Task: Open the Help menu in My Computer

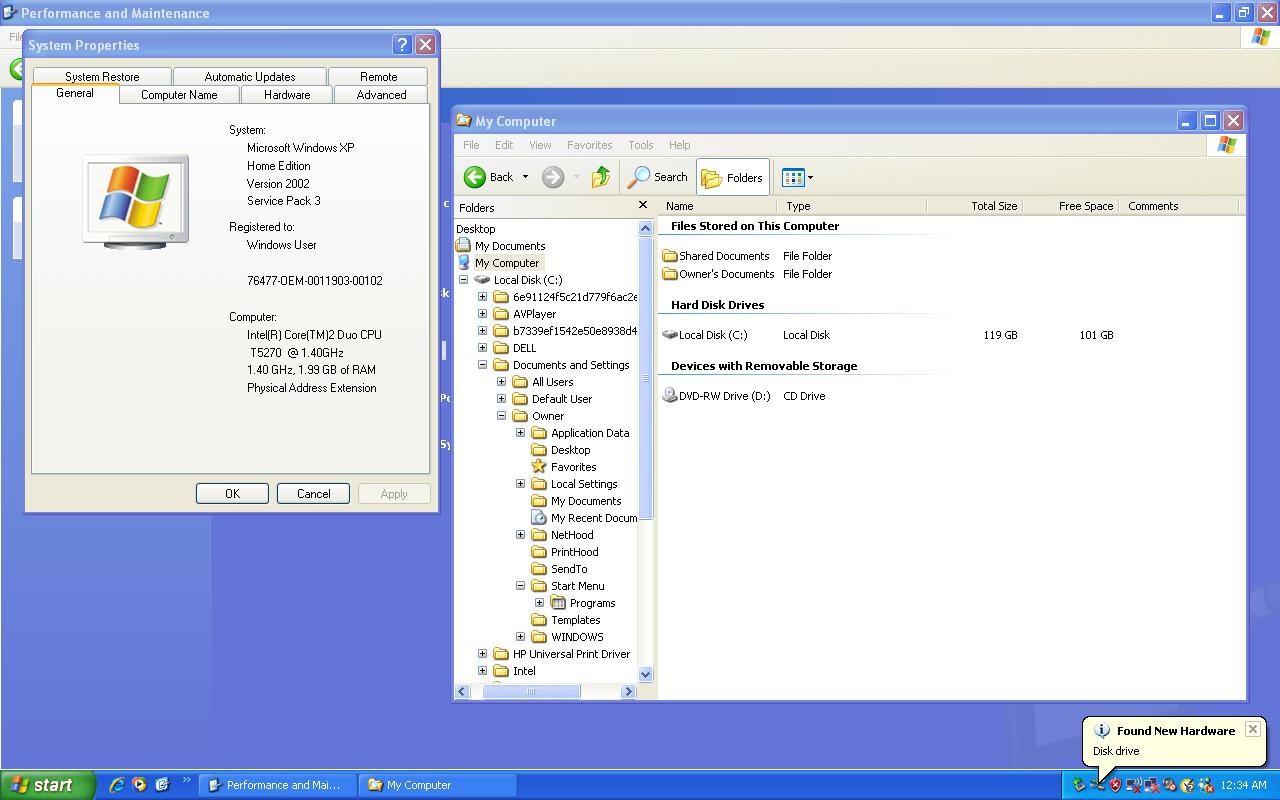Action: click(679, 145)
